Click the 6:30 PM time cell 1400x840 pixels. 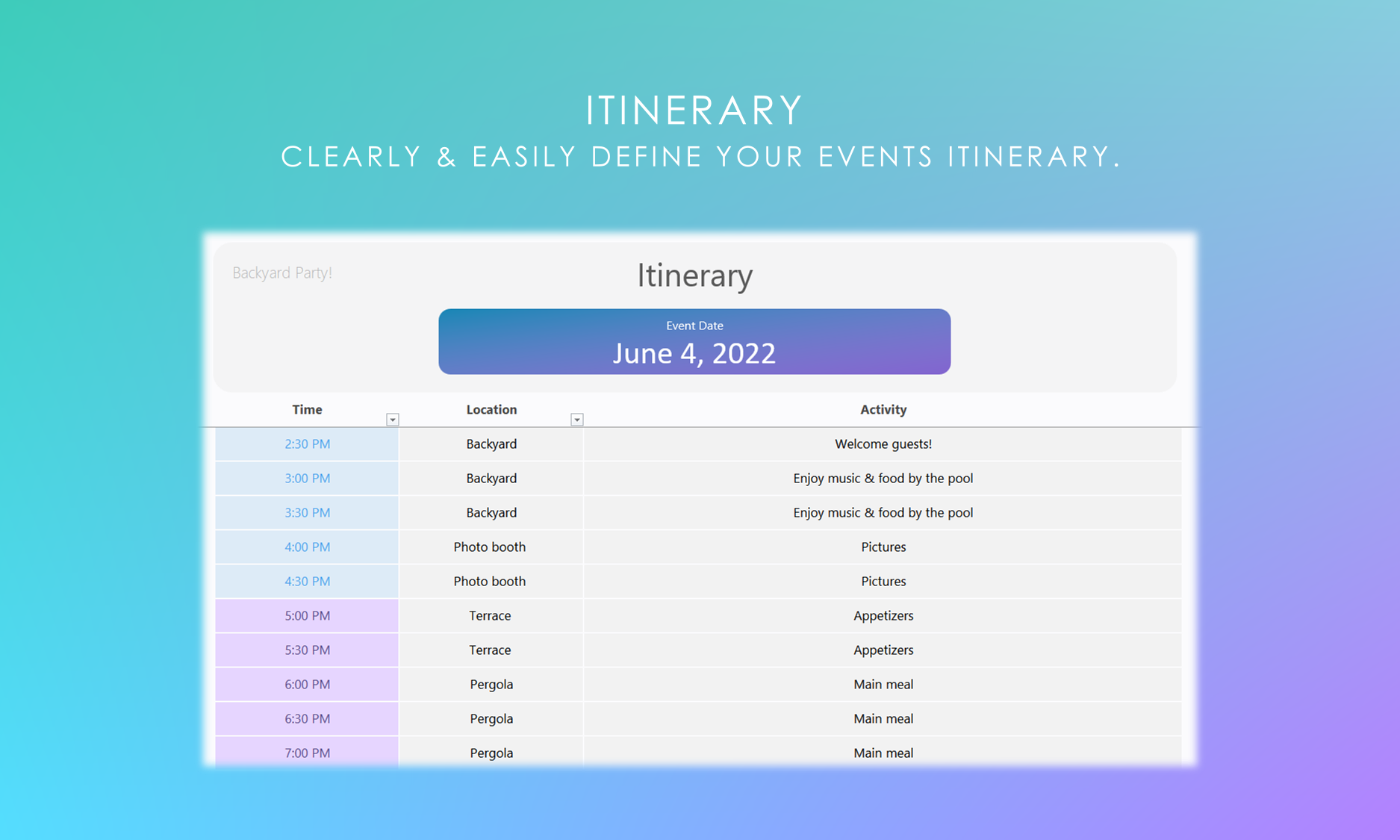(x=307, y=719)
